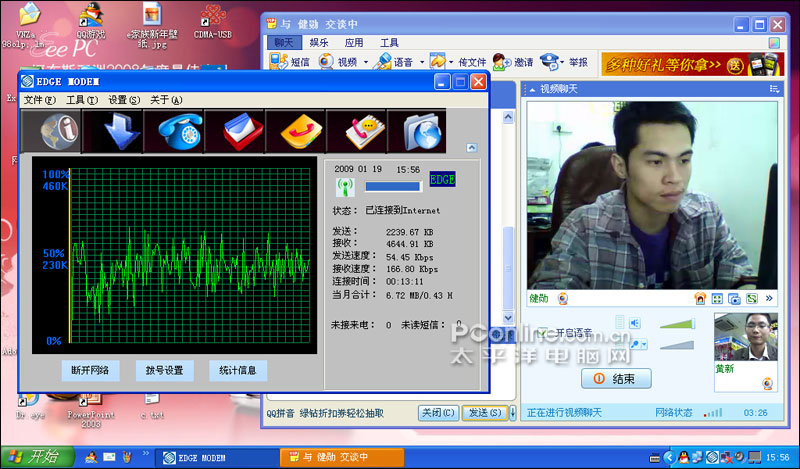
Task: Open the blue telephone dialer icon
Action: [x=174, y=131]
